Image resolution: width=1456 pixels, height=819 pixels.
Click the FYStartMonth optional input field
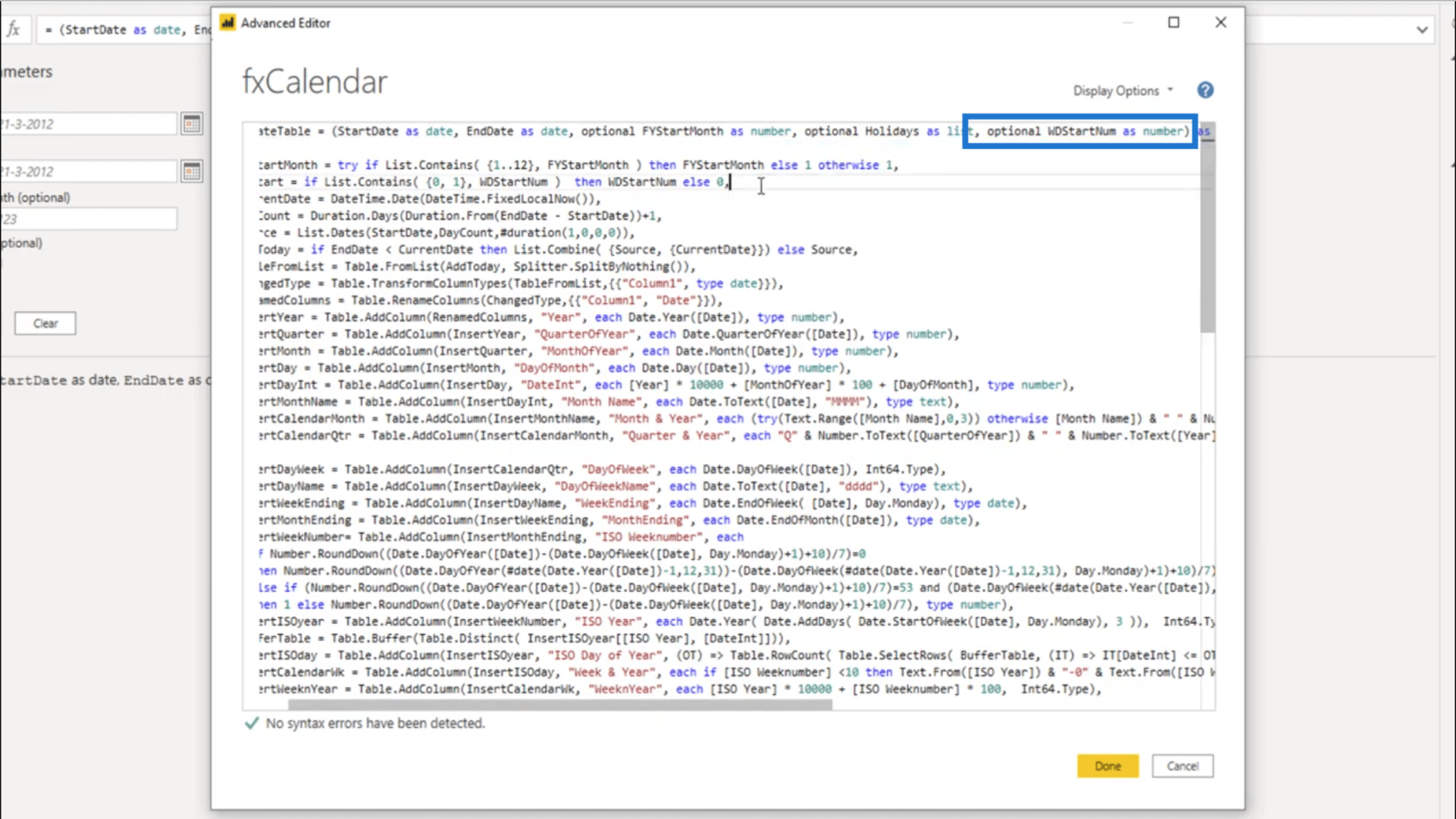tap(88, 219)
